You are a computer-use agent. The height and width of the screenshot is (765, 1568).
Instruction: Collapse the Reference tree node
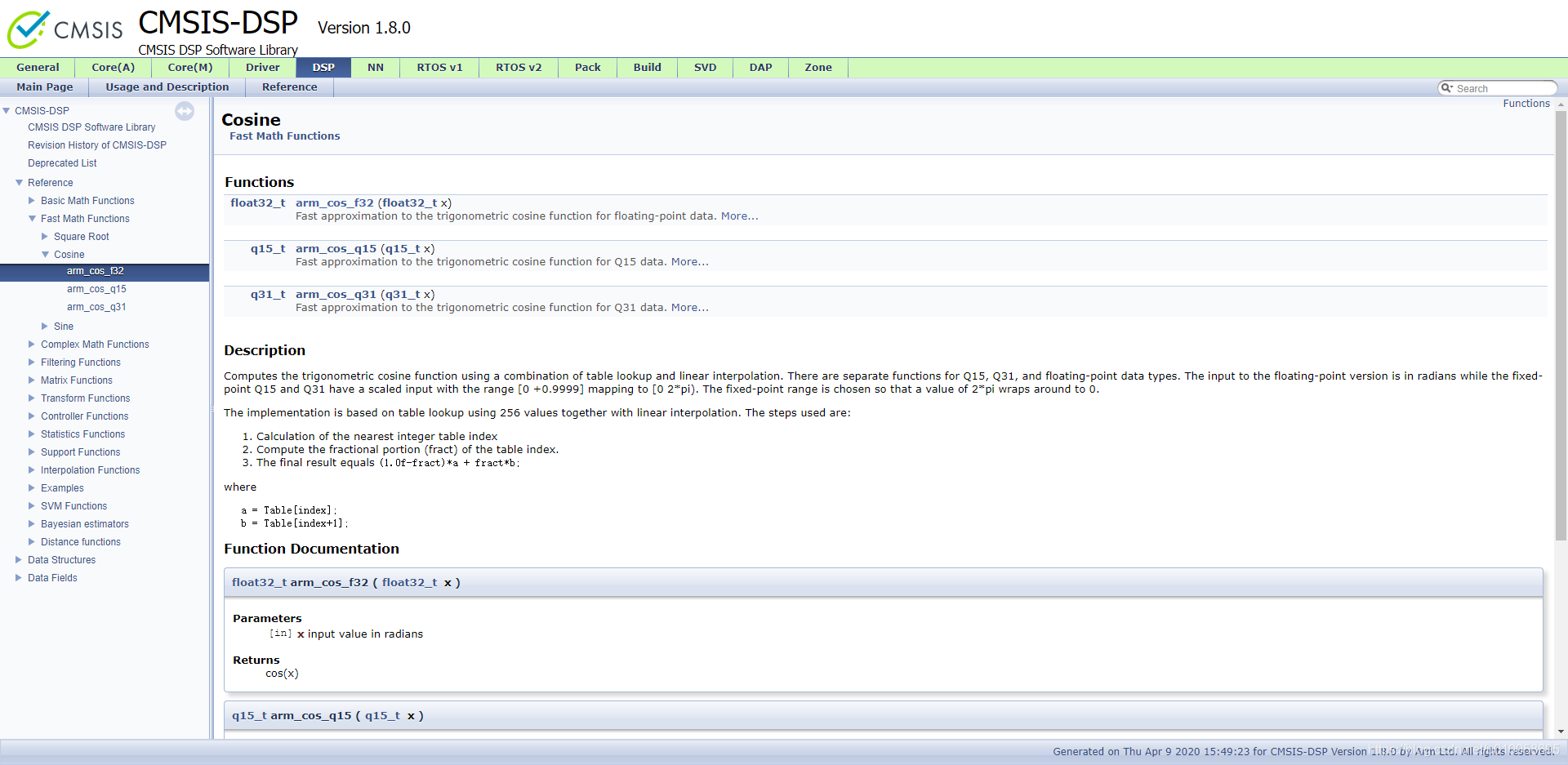19,183
